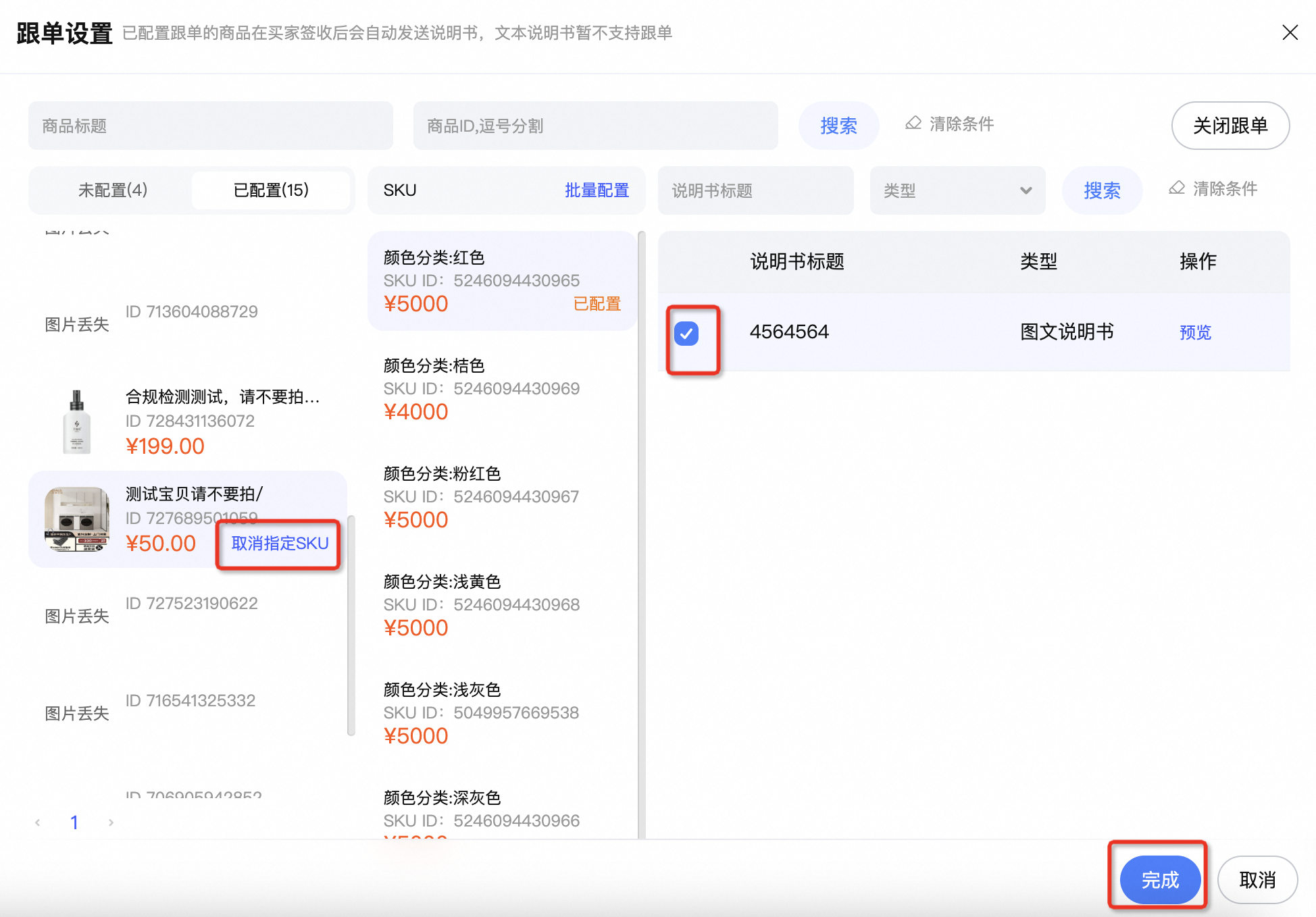Focus the 商品标题 input field
The height and width of the screenshot is (917, 1316).
[x=211, y=126]
